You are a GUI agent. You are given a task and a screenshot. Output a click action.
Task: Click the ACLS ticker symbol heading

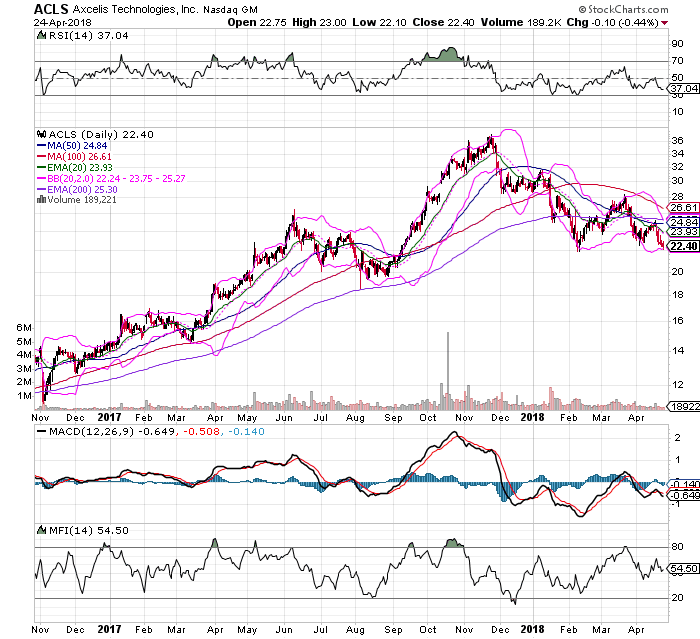point(51,9)
